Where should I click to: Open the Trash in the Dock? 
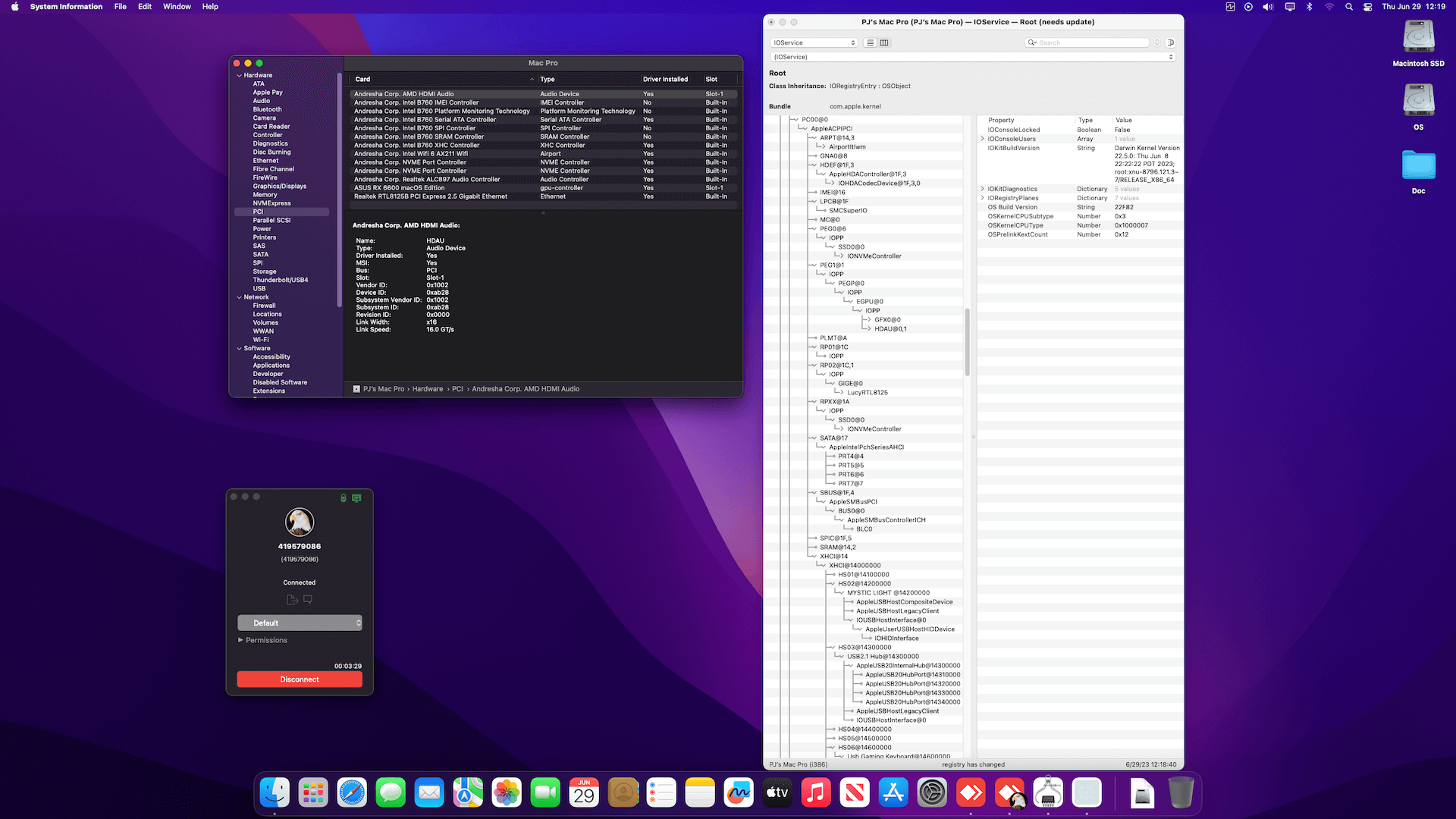coord(1181,793)
